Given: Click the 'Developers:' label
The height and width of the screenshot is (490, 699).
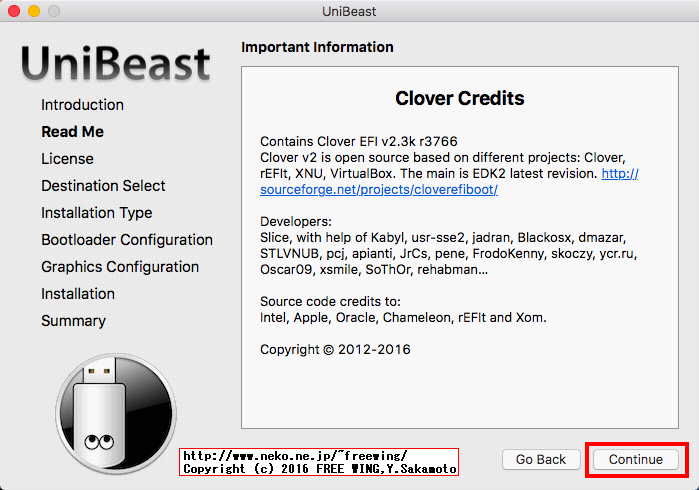Looking at the screenshot, I should pyautogui.click(x=296, y=222).
